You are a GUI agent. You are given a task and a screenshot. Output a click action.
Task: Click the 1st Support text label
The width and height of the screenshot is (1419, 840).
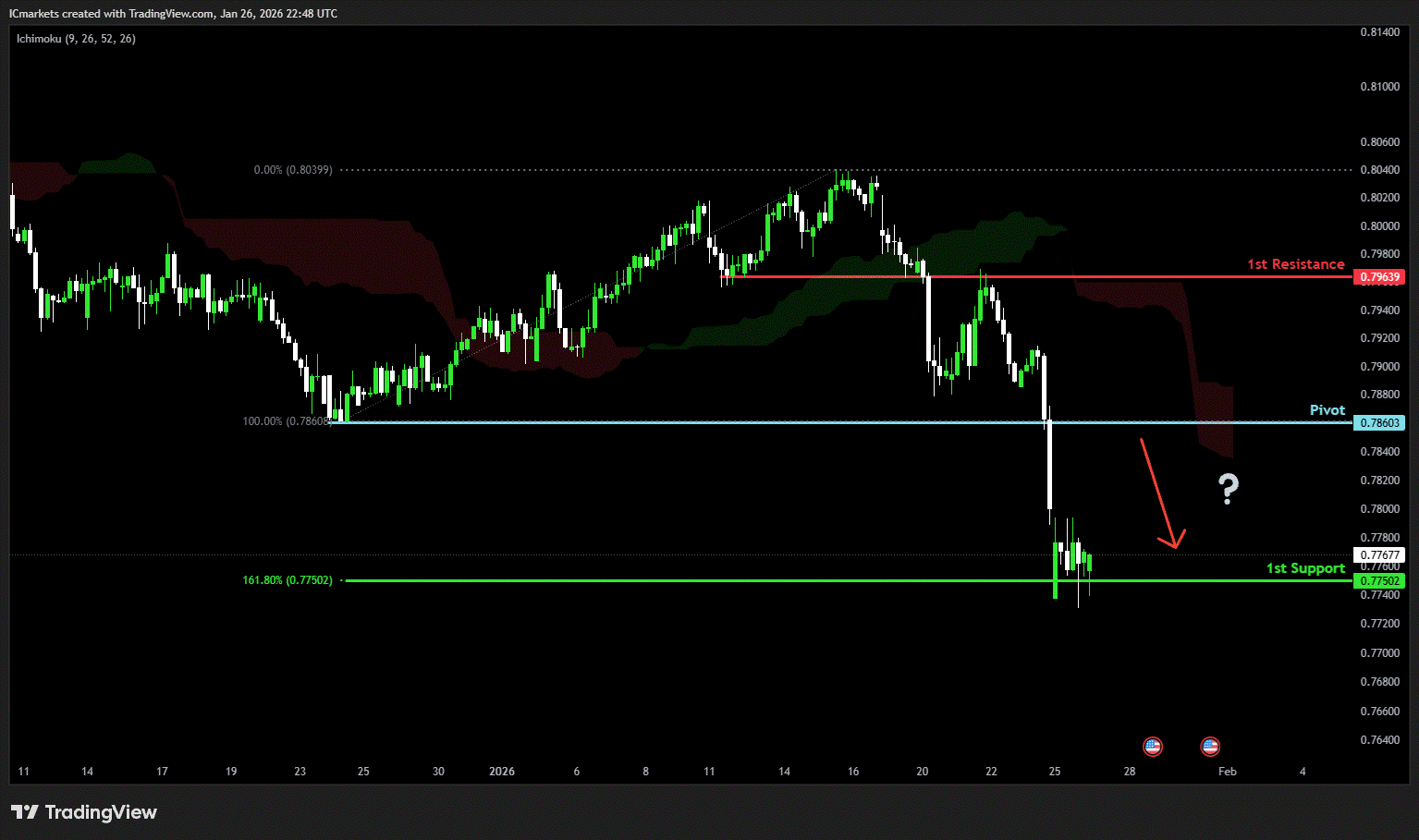1304,568
